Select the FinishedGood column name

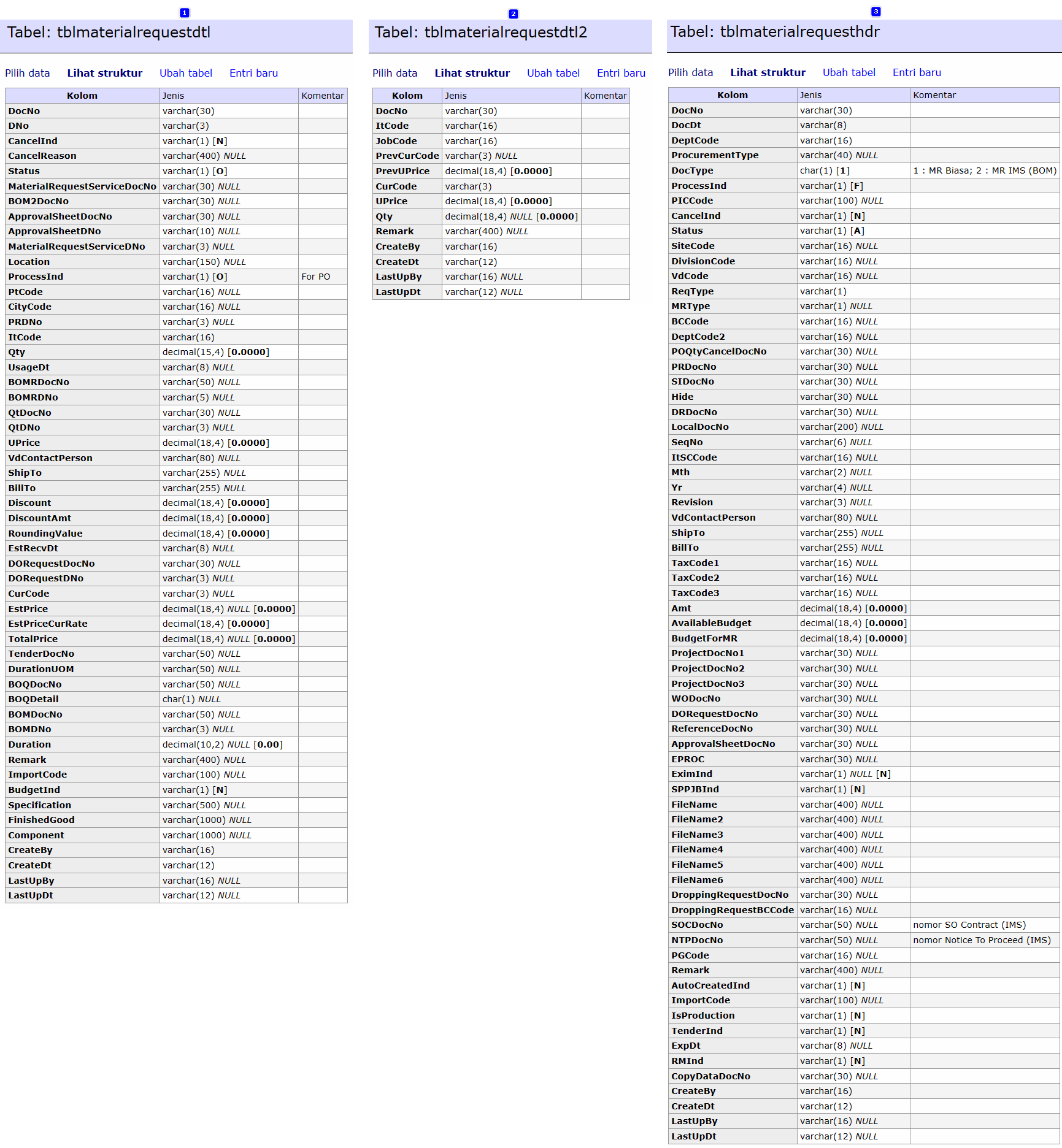click(42, 820)
